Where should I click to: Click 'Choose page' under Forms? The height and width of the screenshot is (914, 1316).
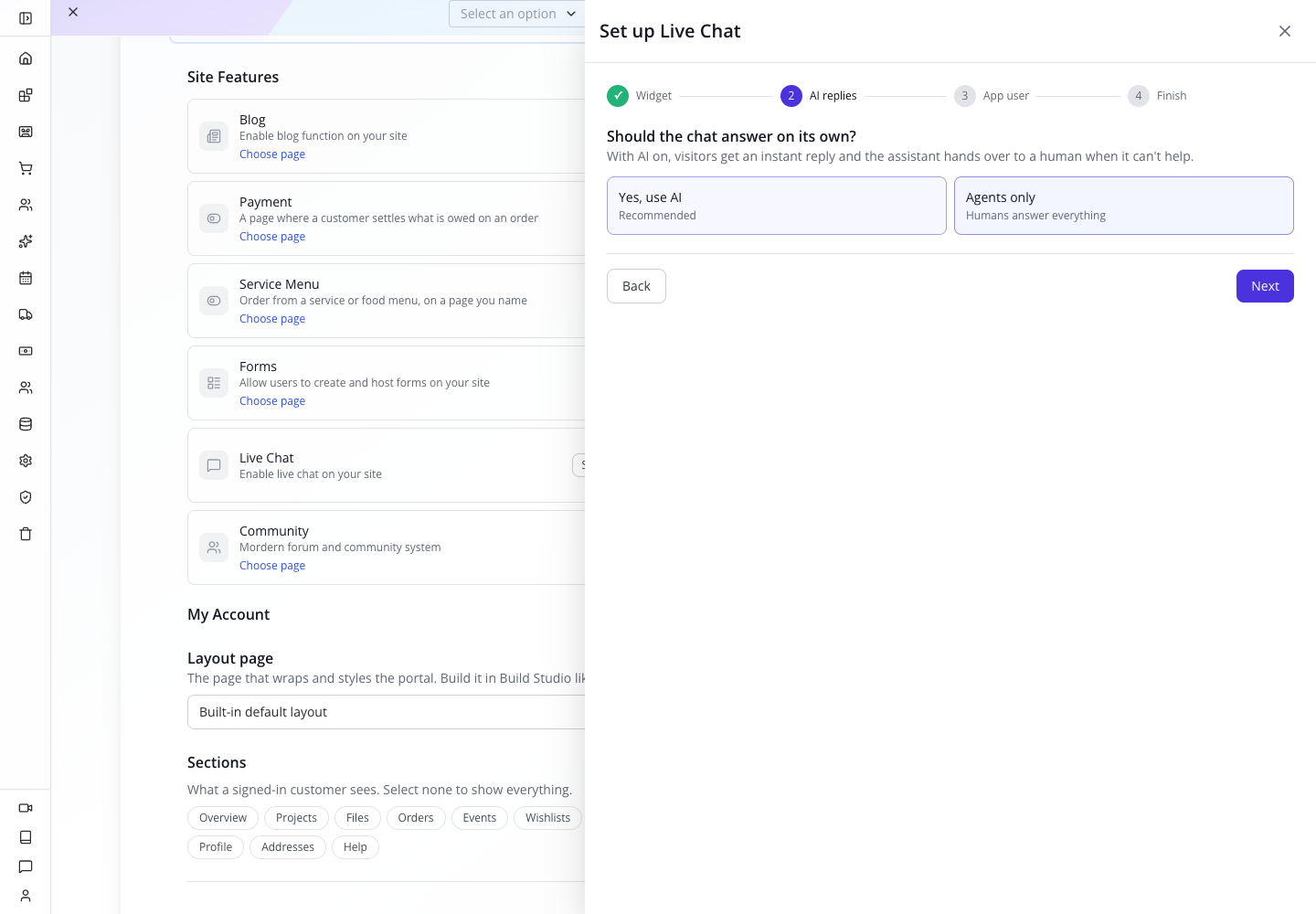tap(272, 401)
